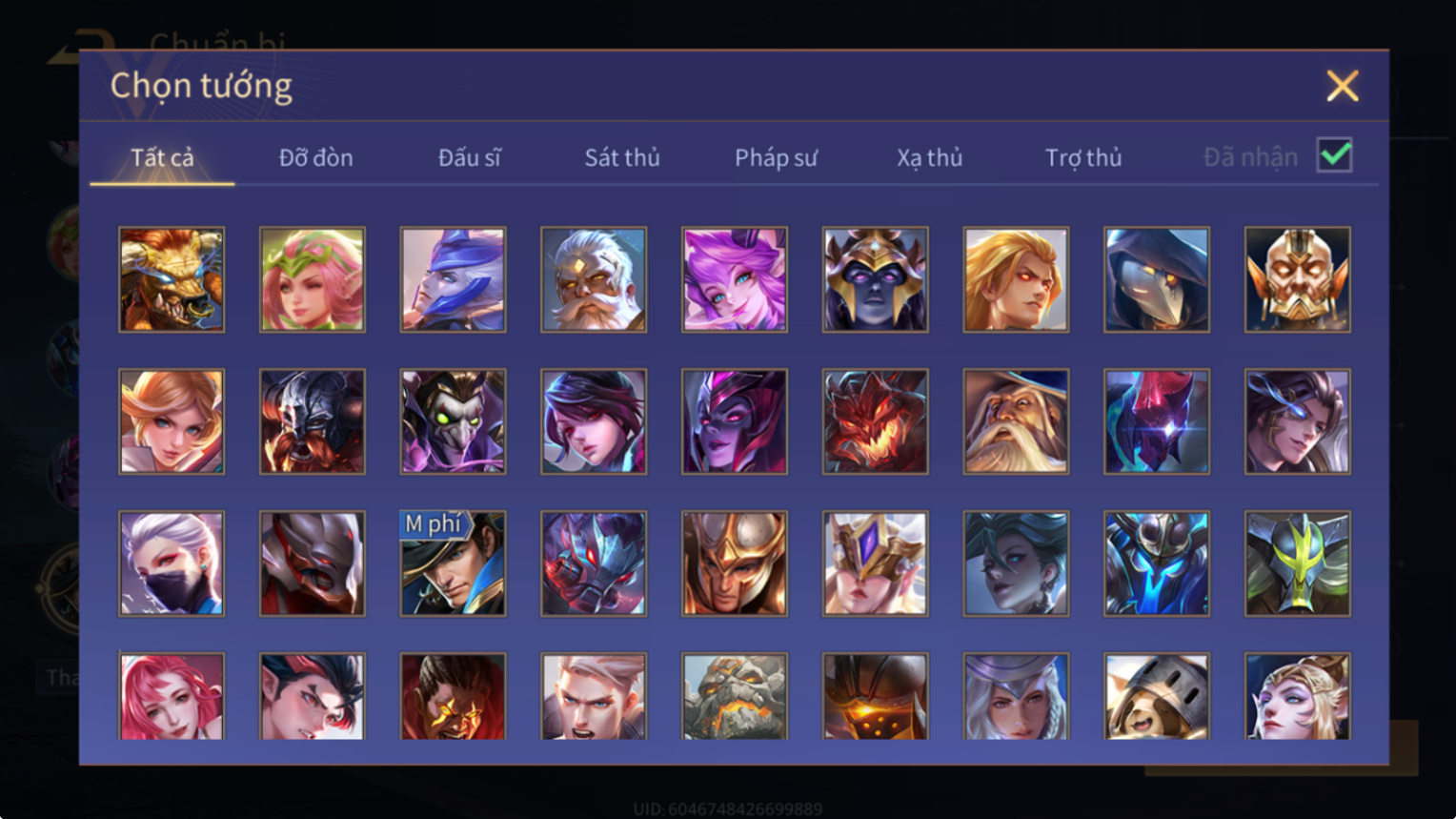Choose the rock golem hero portrait
Screen dimensions: 1456x819
click(x=735, y=696)
